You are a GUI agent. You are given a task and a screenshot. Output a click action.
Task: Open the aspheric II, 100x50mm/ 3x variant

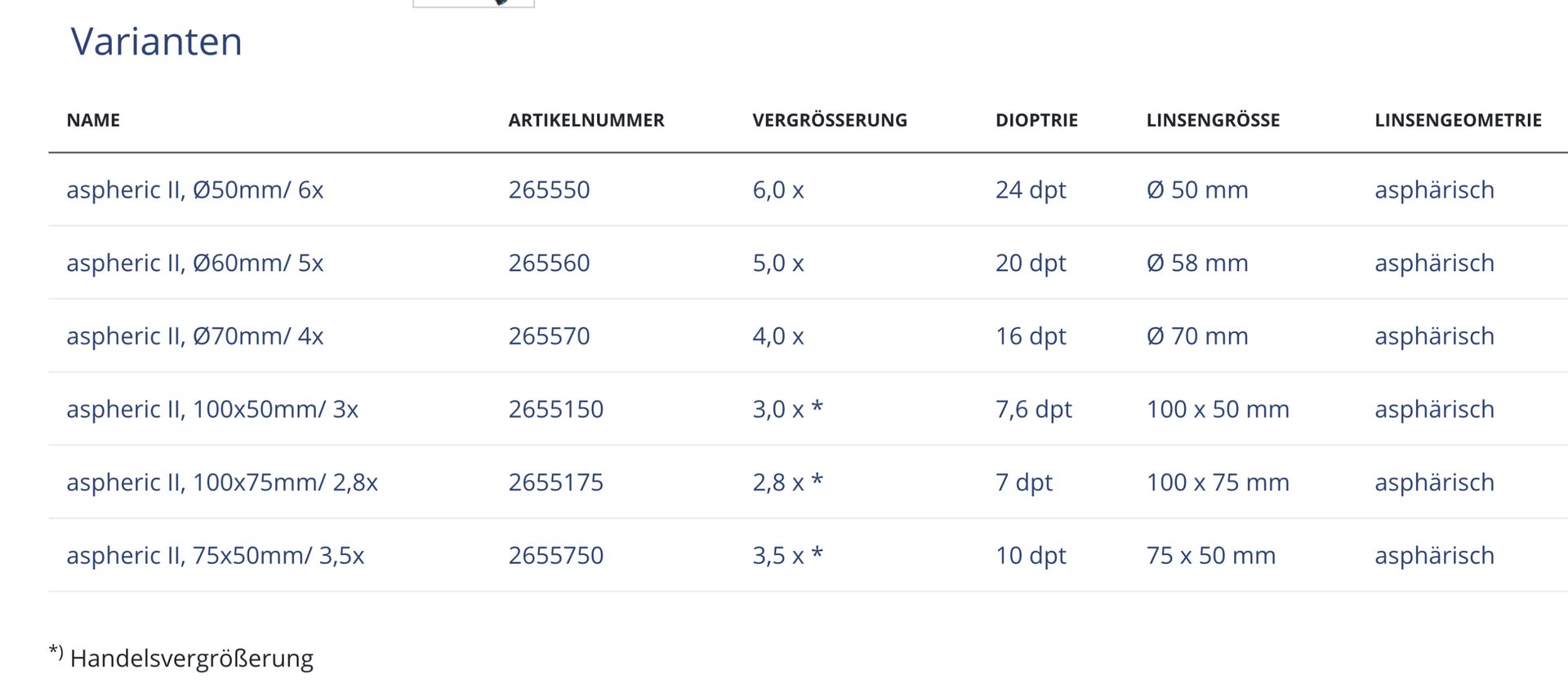tap(212, 409)
